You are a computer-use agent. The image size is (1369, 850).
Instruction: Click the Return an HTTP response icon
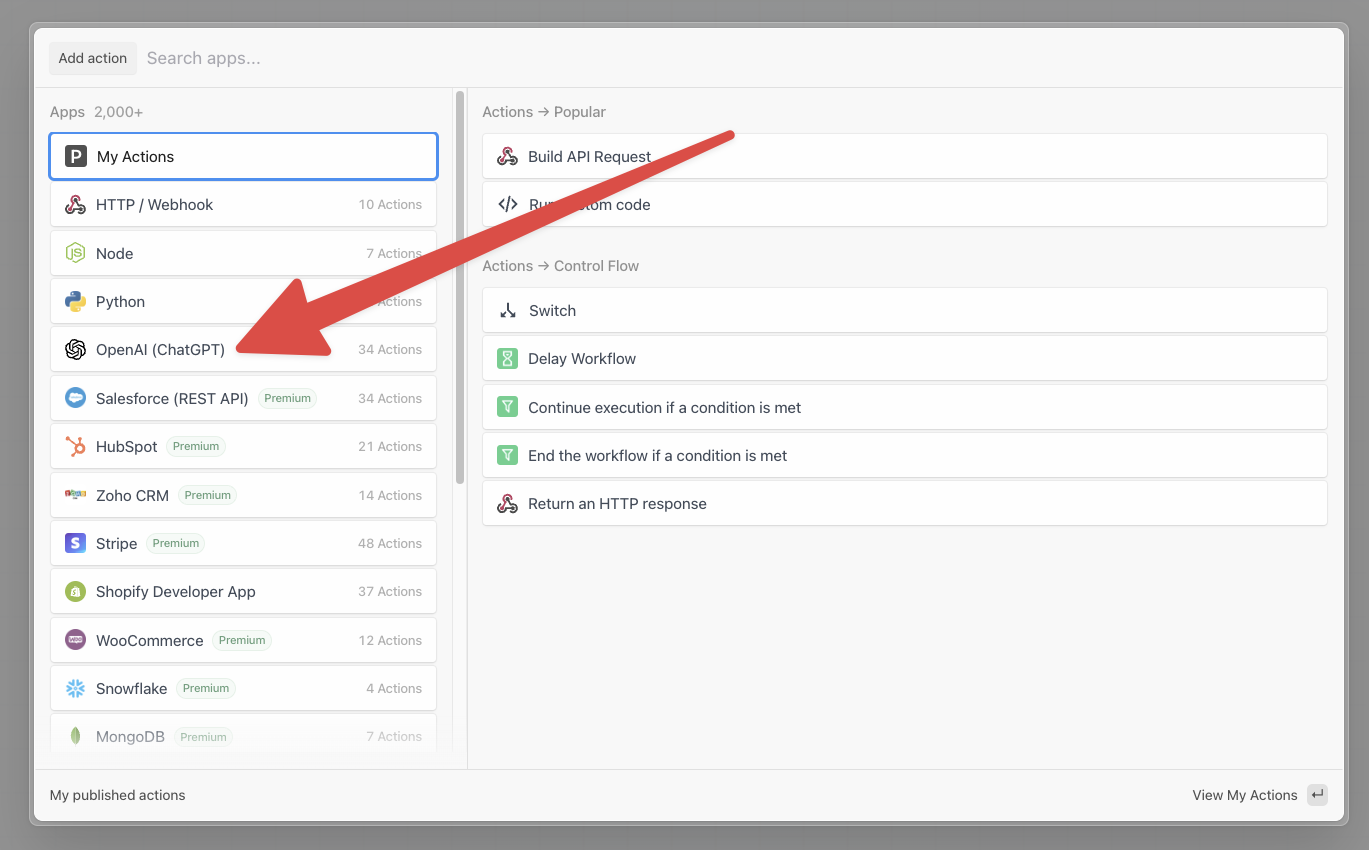tap(508, 504)
